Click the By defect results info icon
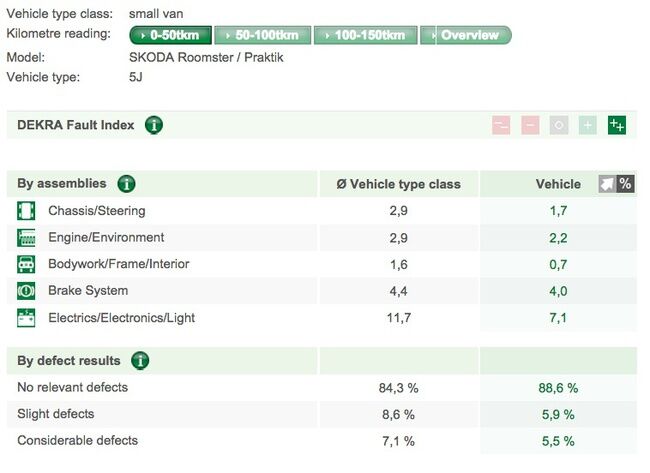This screenshot has width=650, height=473. click(141, 361)
